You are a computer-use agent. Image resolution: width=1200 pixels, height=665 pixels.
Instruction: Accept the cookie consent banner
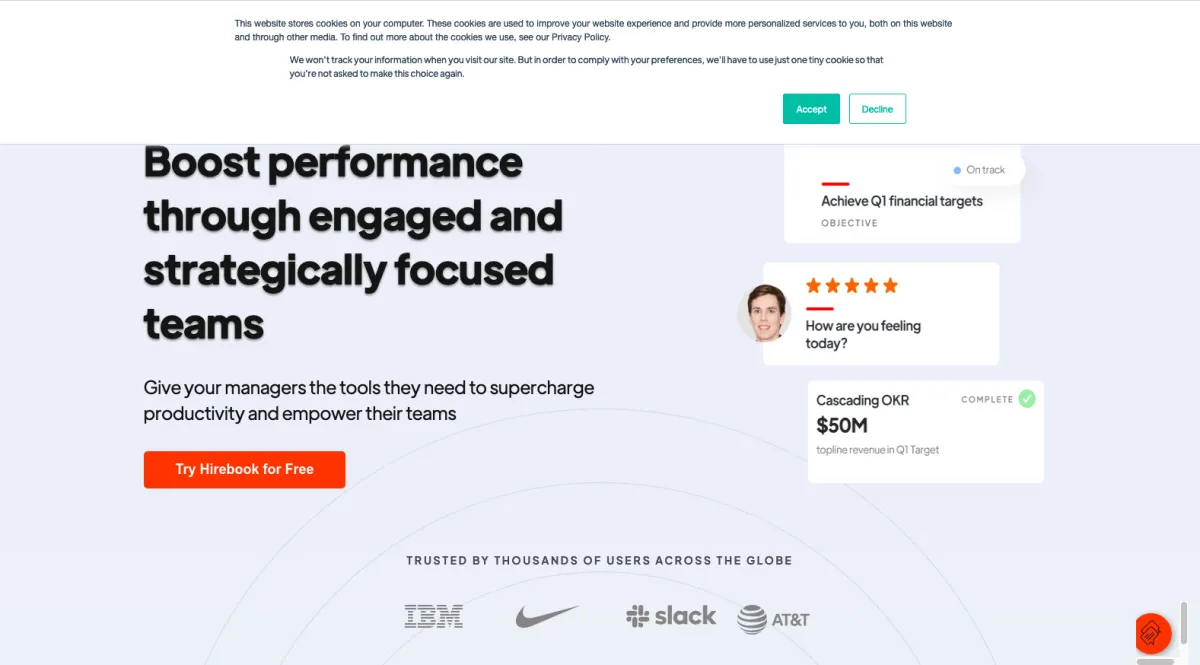[x=811, y=109]
